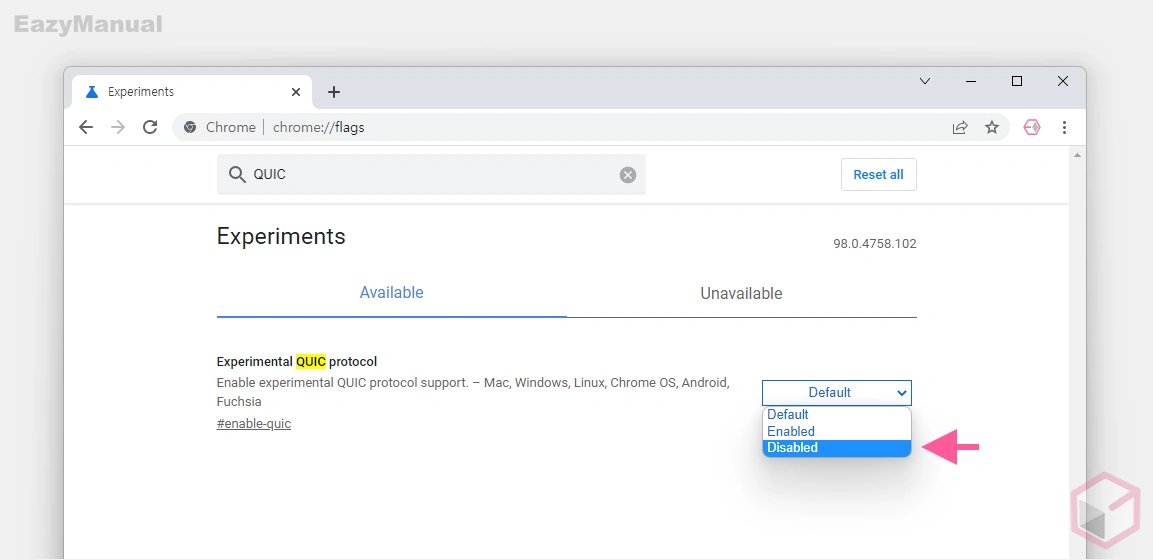
Task: Choose Enabled in the dropdown list
Action: coord(837,431)
